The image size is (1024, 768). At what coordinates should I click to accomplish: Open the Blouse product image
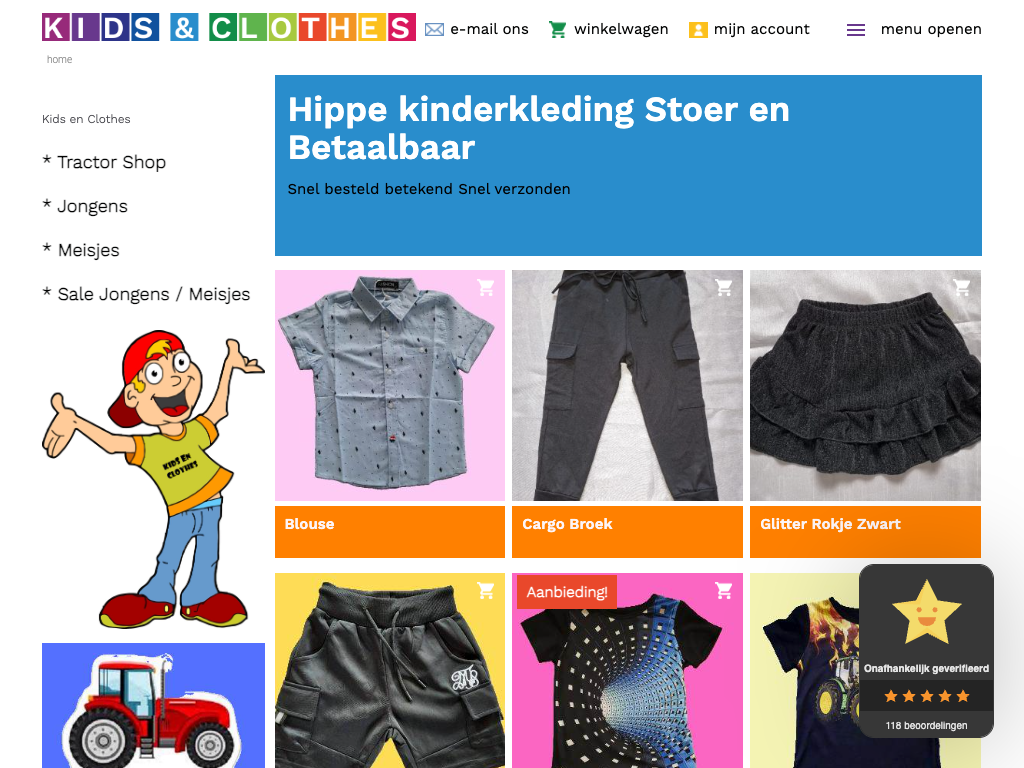click(x=390, y=385)
